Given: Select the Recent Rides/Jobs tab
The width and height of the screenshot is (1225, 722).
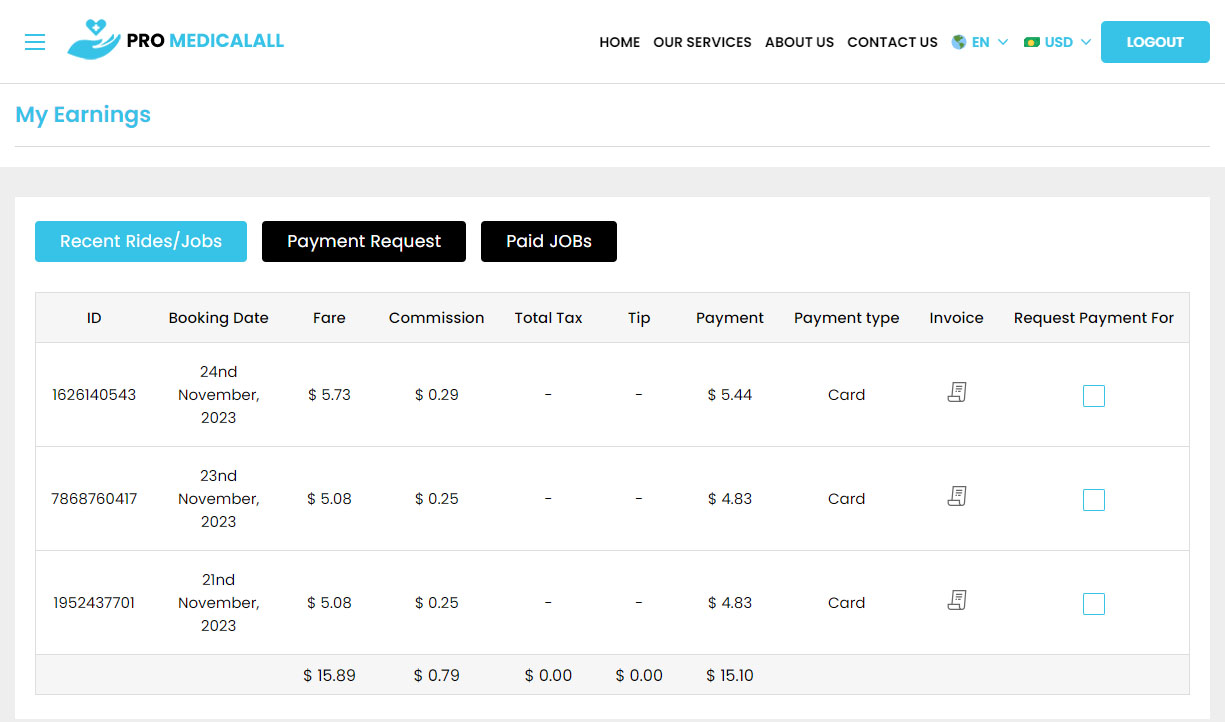Looking at the screenshot, I should coord(141,241).
